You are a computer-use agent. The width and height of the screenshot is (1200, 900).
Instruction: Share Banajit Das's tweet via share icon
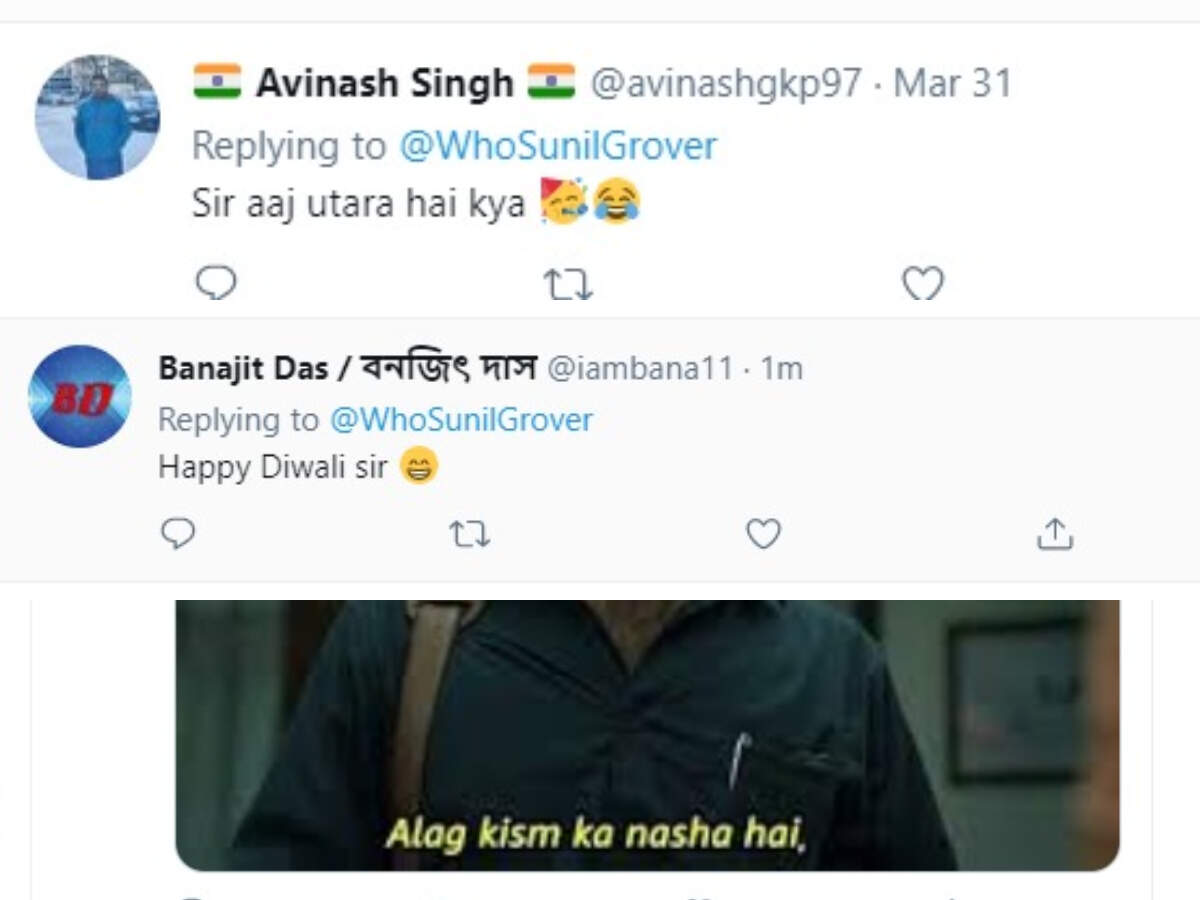[x=1054, y=535]
